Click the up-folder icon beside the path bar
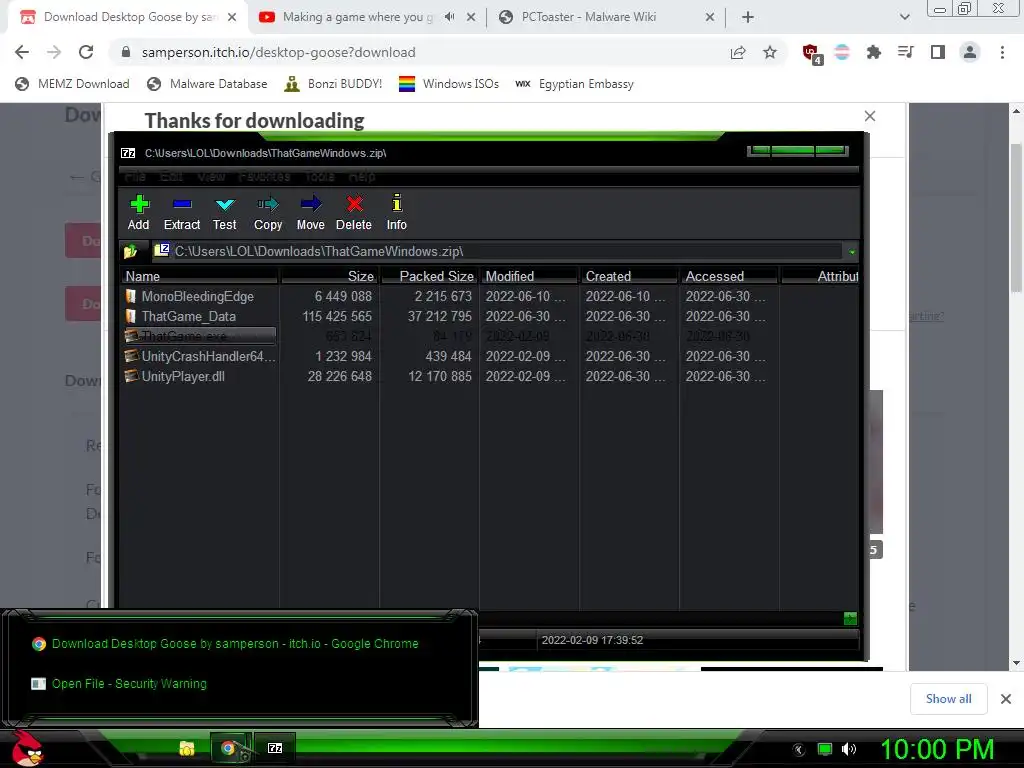Screen dimensions: 1024x768 click(x=131, y=251)
